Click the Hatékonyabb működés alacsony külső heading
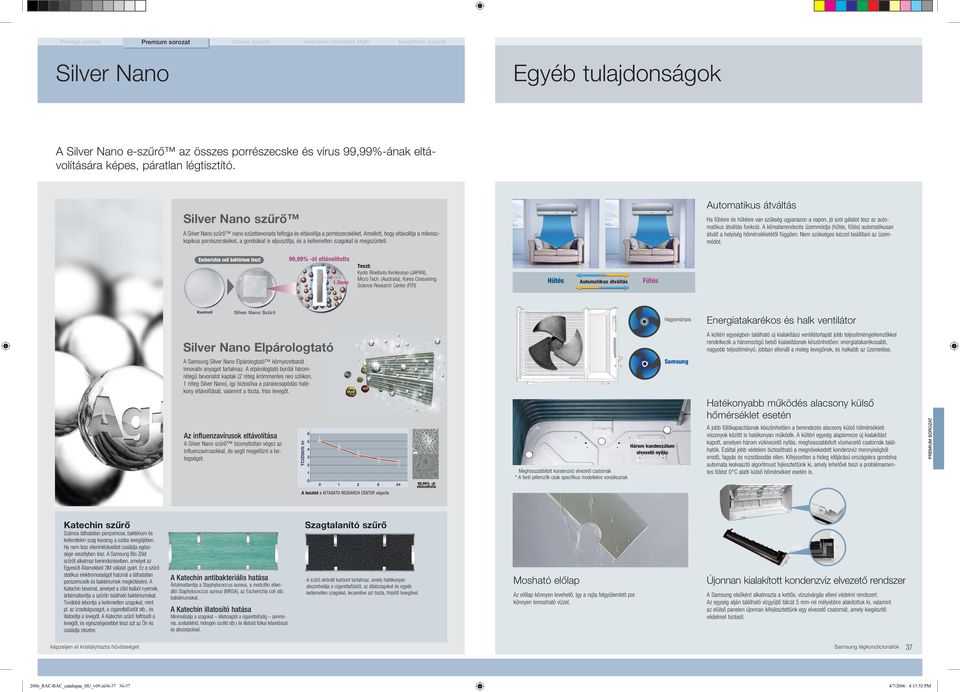Screen dimensions: 960x692 [x=790, y=409]
